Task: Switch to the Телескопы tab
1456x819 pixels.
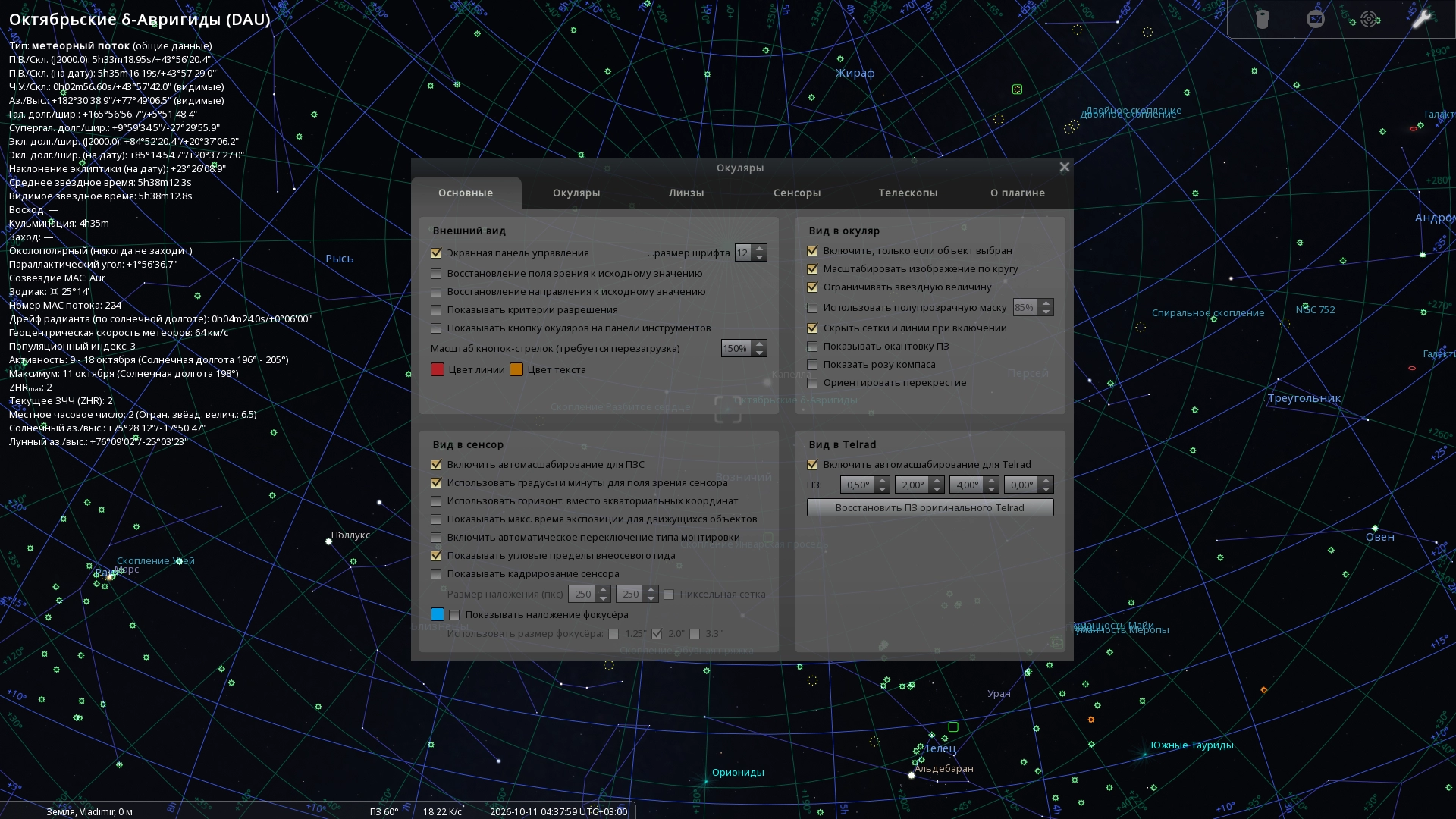Action: coord(908,193)
